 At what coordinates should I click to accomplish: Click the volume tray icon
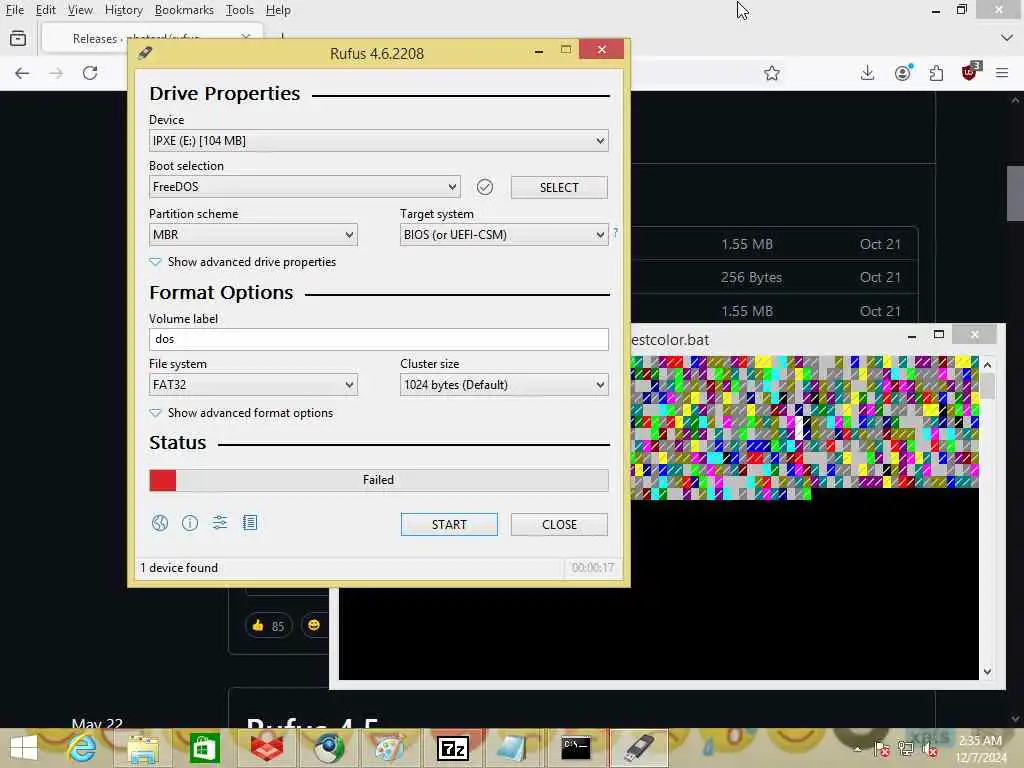coord(929,749)
